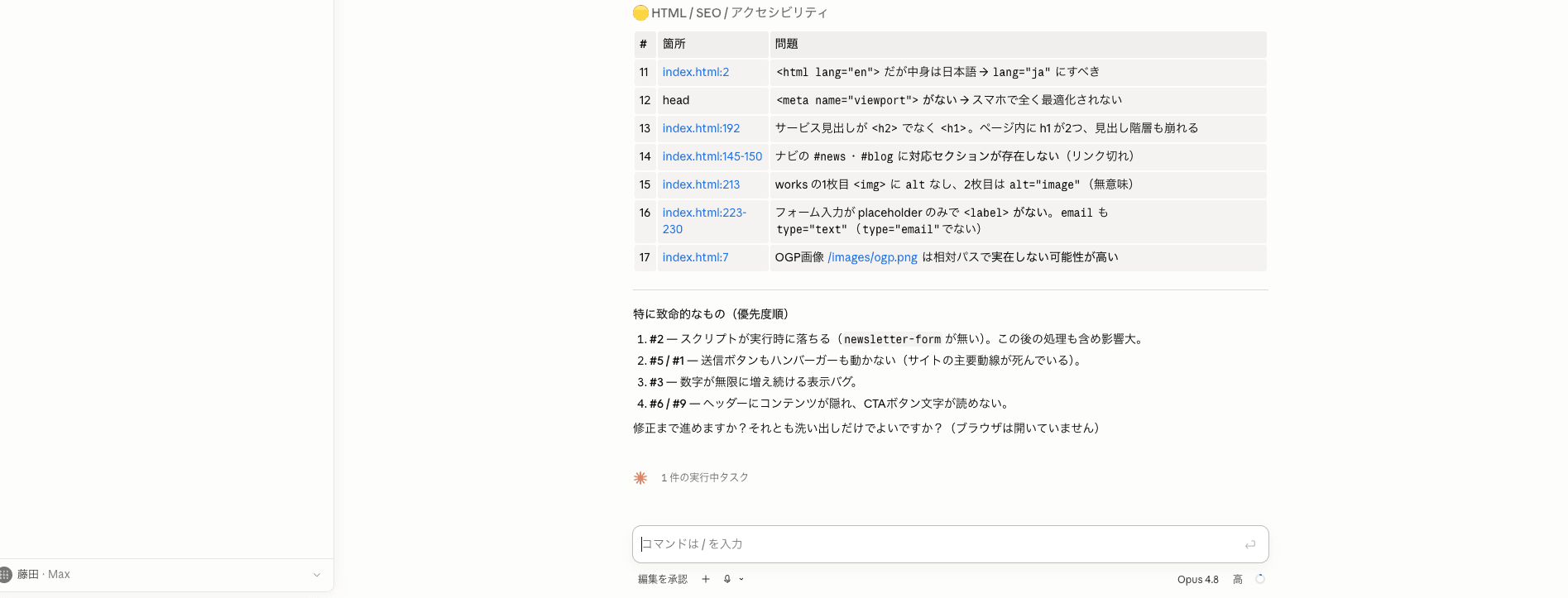This screenshot has width=1568, height=598.
Task: Click the plus attach icon
Action: (706, 579)
